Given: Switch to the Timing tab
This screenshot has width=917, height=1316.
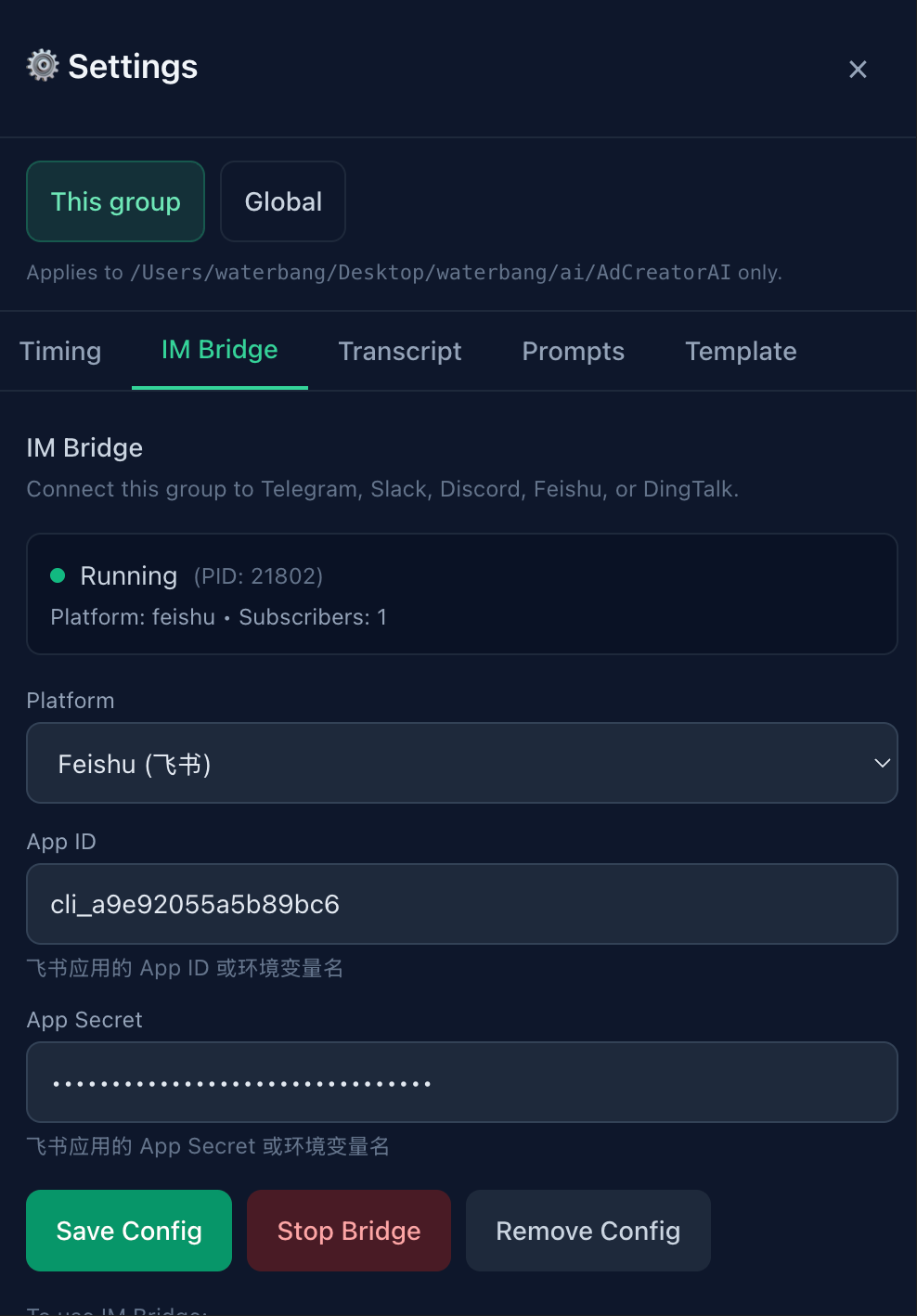Looking at the screenshot, I should tap(60, 351).
